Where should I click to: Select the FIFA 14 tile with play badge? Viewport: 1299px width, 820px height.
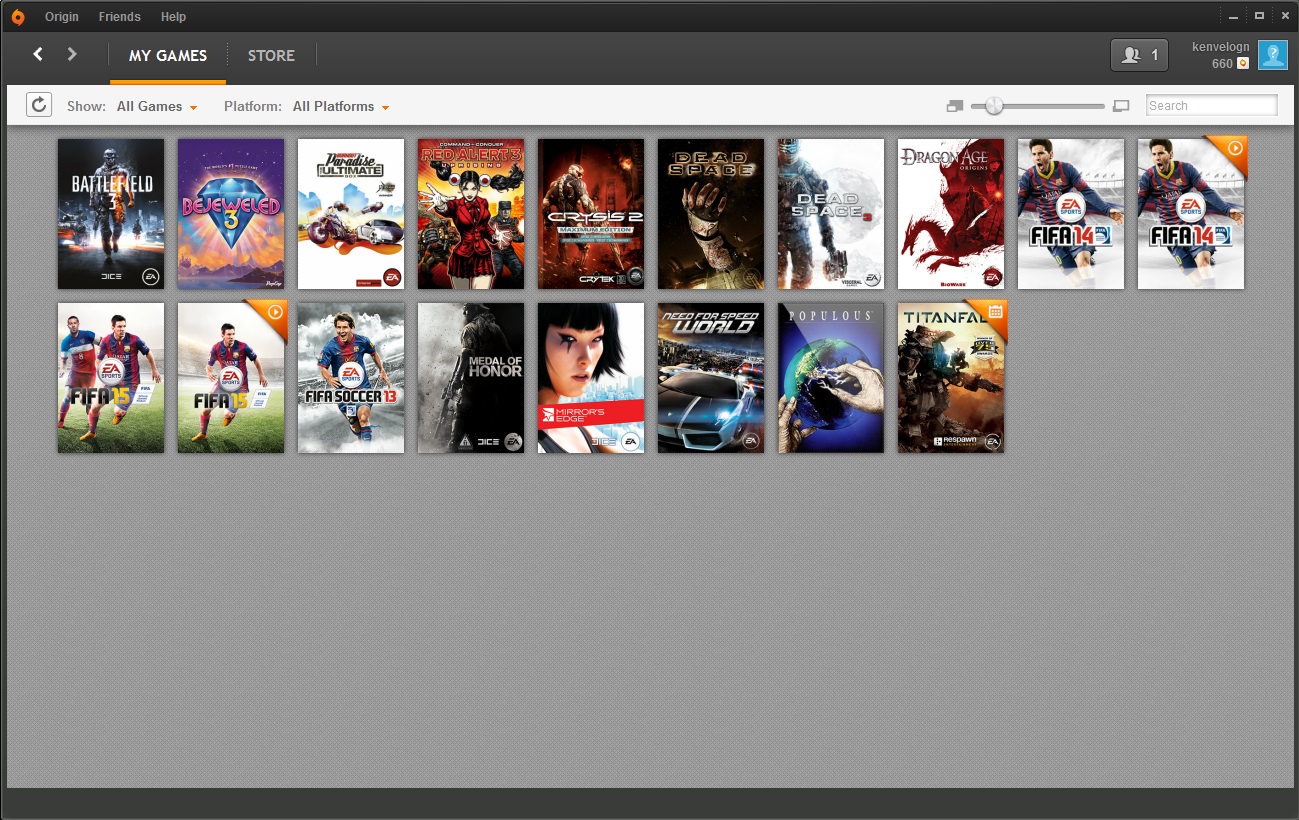coord(1191,214)
